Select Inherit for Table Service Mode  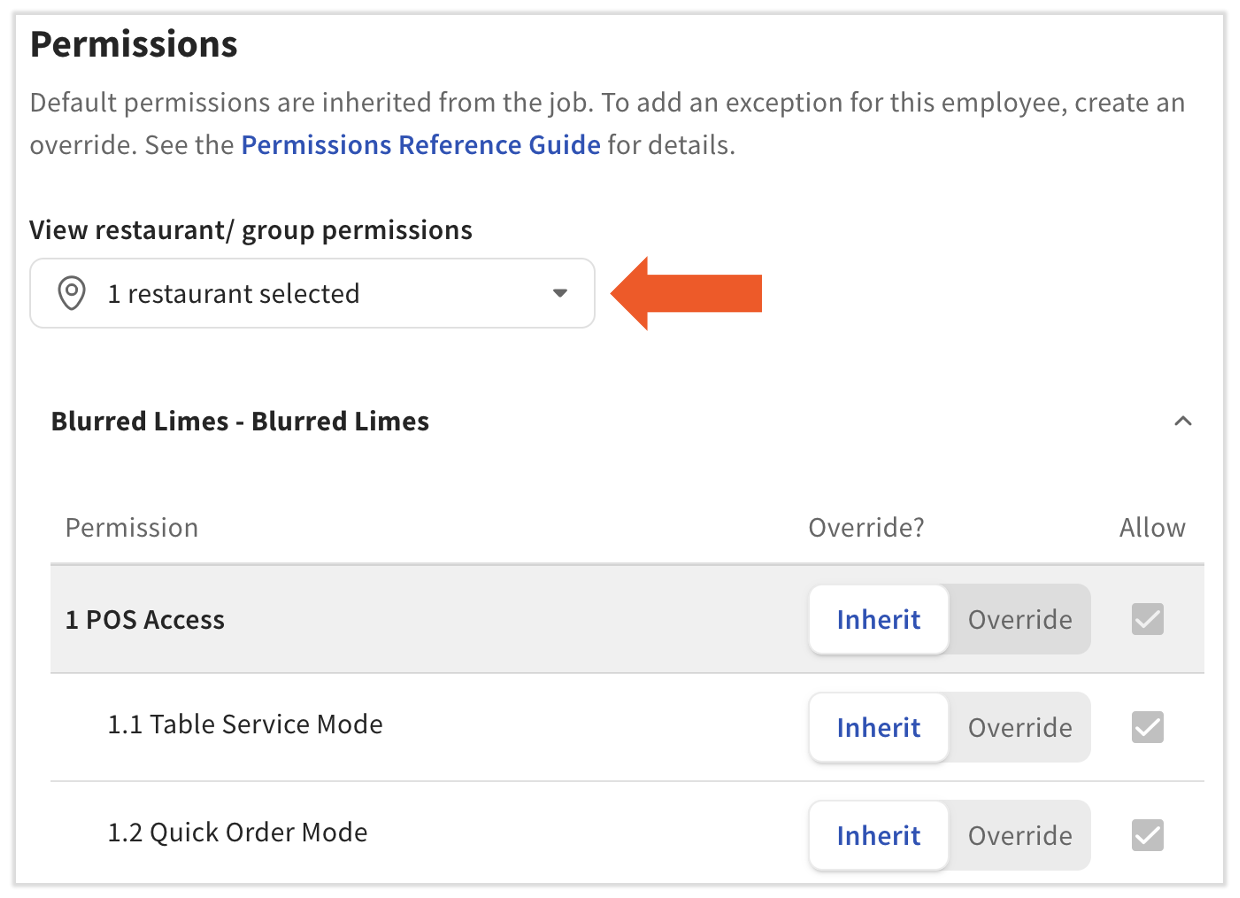point(878,727)
